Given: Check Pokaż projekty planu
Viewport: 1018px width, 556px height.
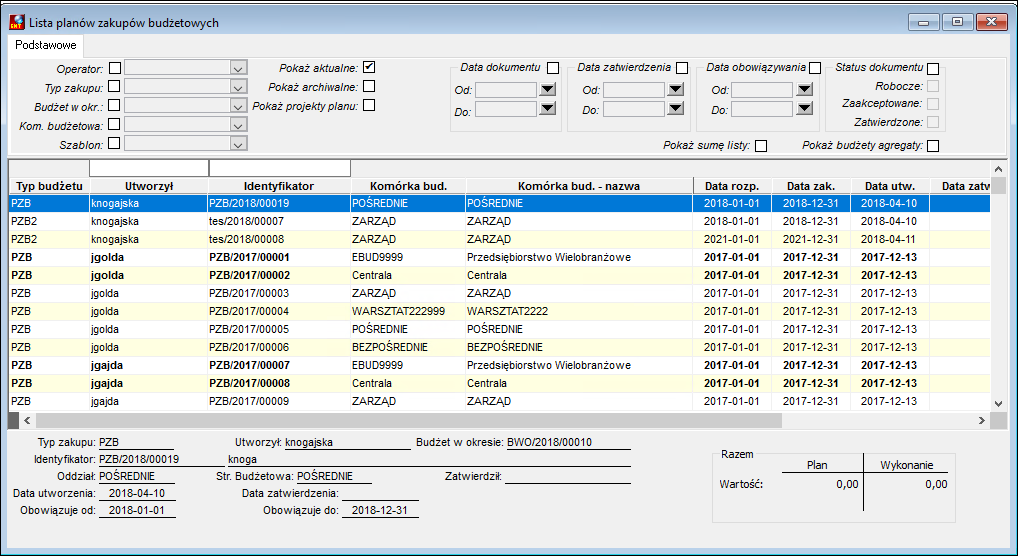Looking at the screenshot, I should 369,105.
